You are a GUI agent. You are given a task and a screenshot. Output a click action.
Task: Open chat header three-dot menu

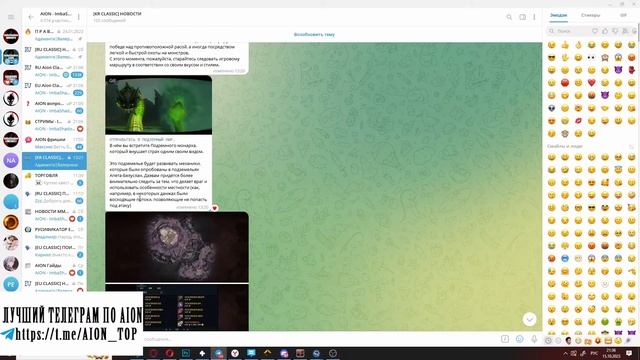click(534, 17)
